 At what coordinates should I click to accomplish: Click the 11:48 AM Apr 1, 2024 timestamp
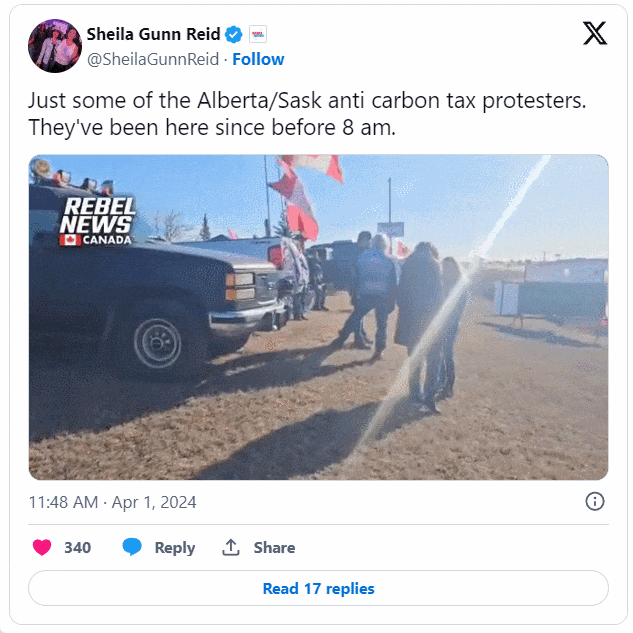112,502
